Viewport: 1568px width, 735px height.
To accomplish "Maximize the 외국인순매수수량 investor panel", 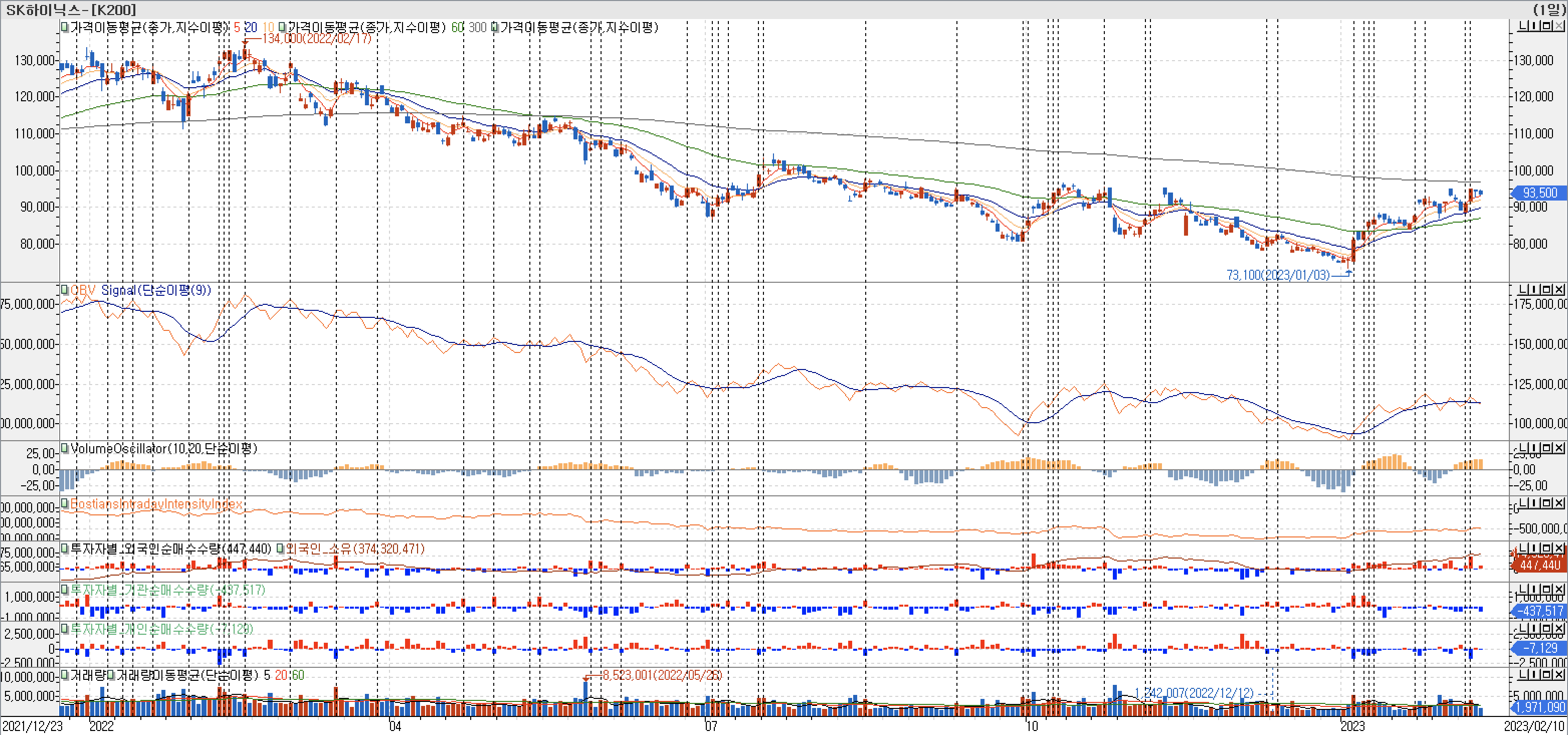I will [1547, 548].
